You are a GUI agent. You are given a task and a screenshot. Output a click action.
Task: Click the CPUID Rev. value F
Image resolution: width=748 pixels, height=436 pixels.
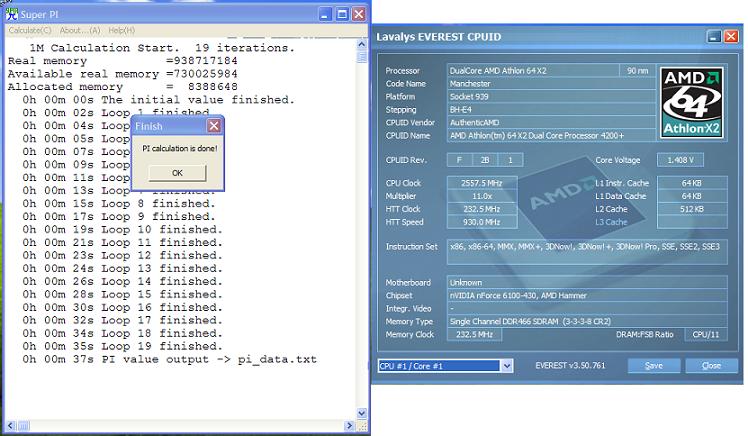[x=459, y=160]
